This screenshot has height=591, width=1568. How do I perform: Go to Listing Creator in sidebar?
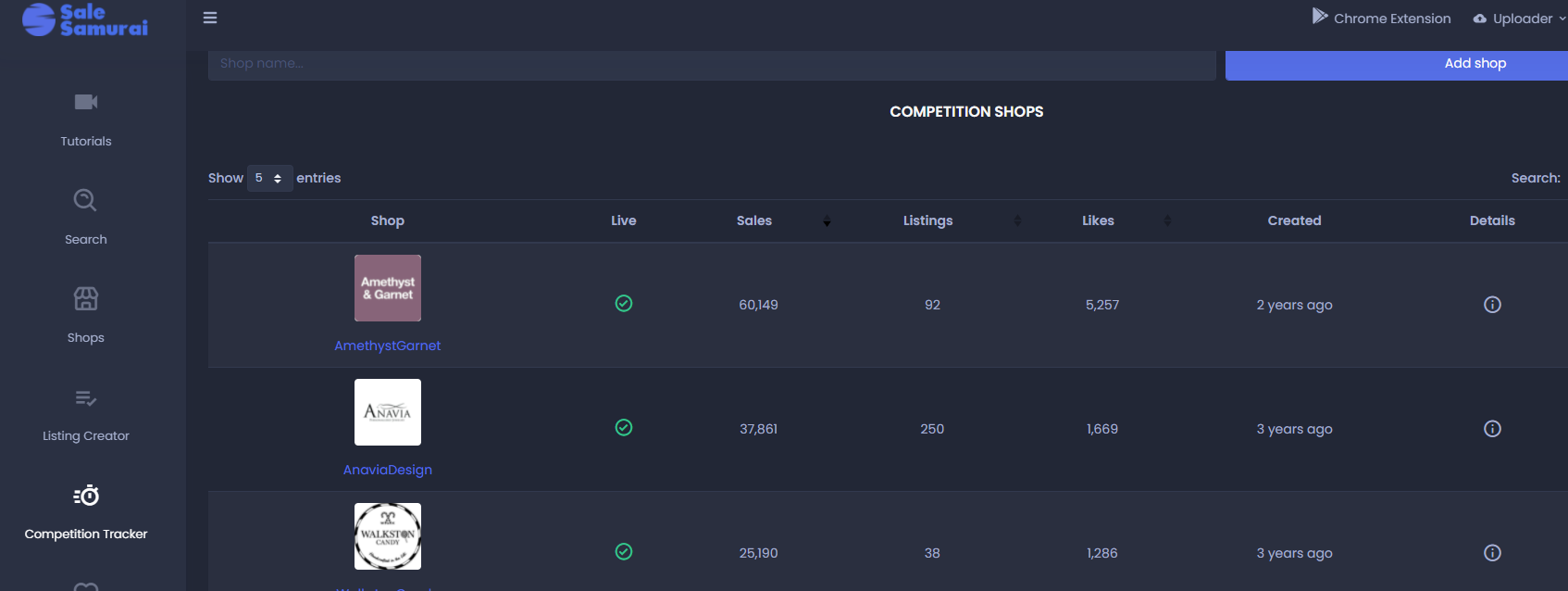[86, 435]
